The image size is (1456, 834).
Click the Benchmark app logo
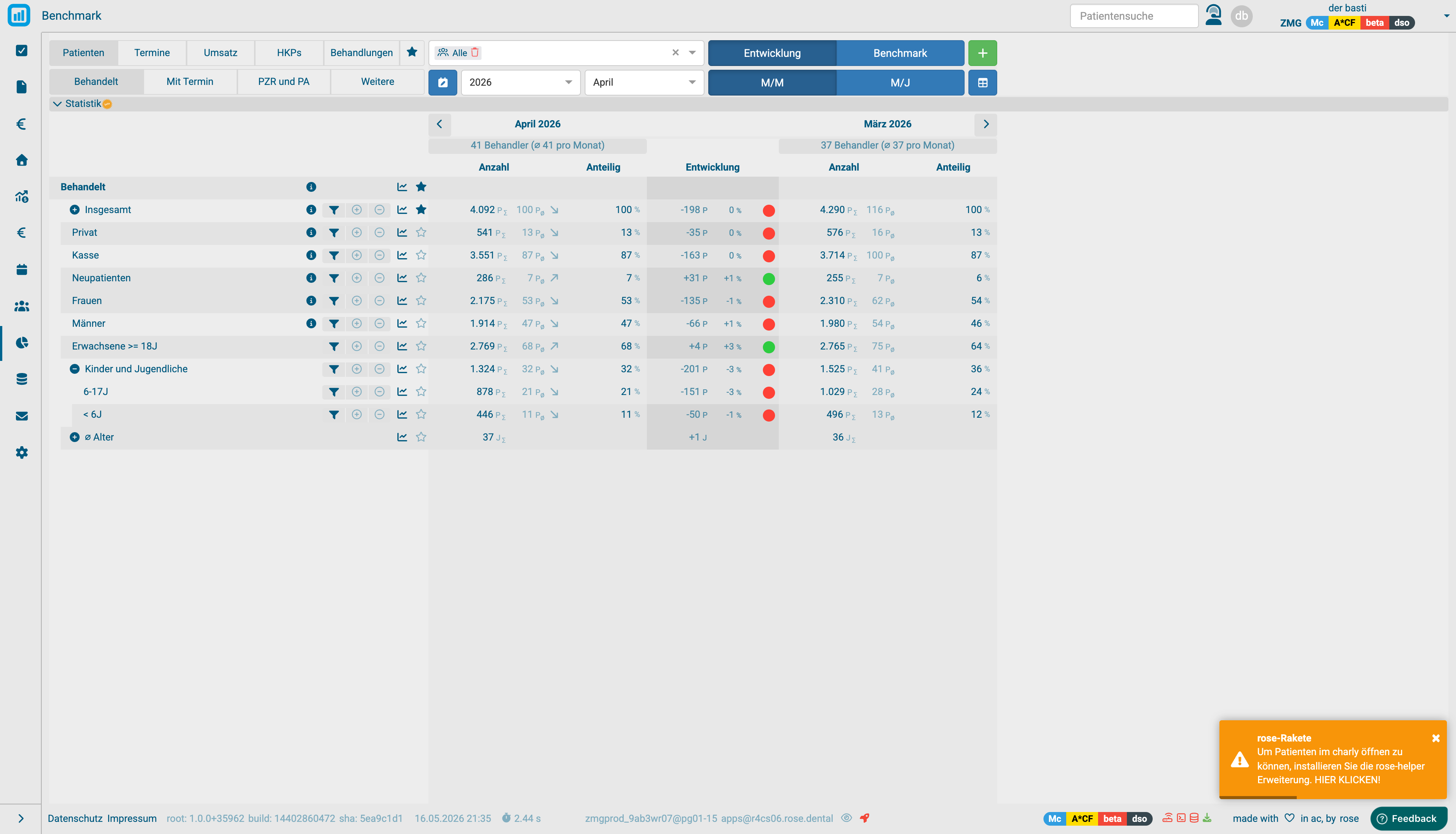click(x=19, y=16)
